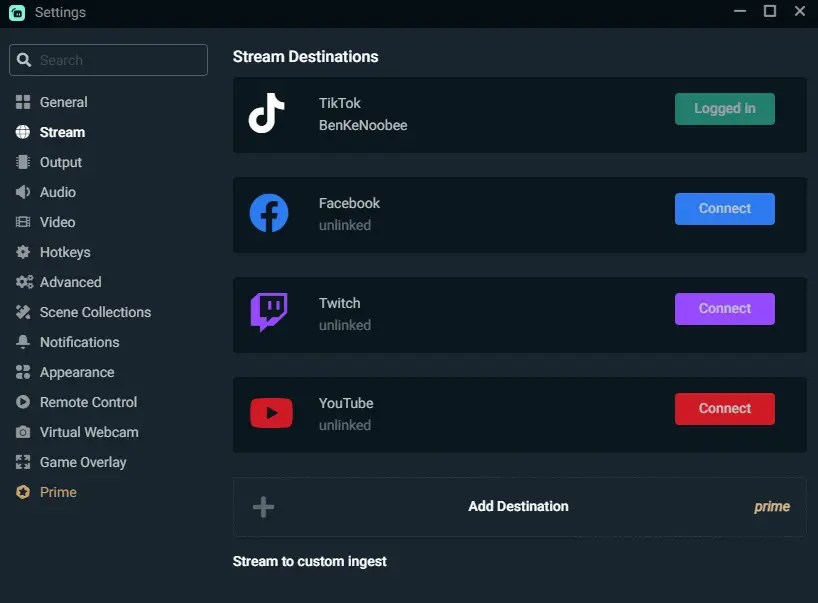Click the Hotkeys gear icon
The width and height of the screenshot is (818, 603).
pos(20,251)
